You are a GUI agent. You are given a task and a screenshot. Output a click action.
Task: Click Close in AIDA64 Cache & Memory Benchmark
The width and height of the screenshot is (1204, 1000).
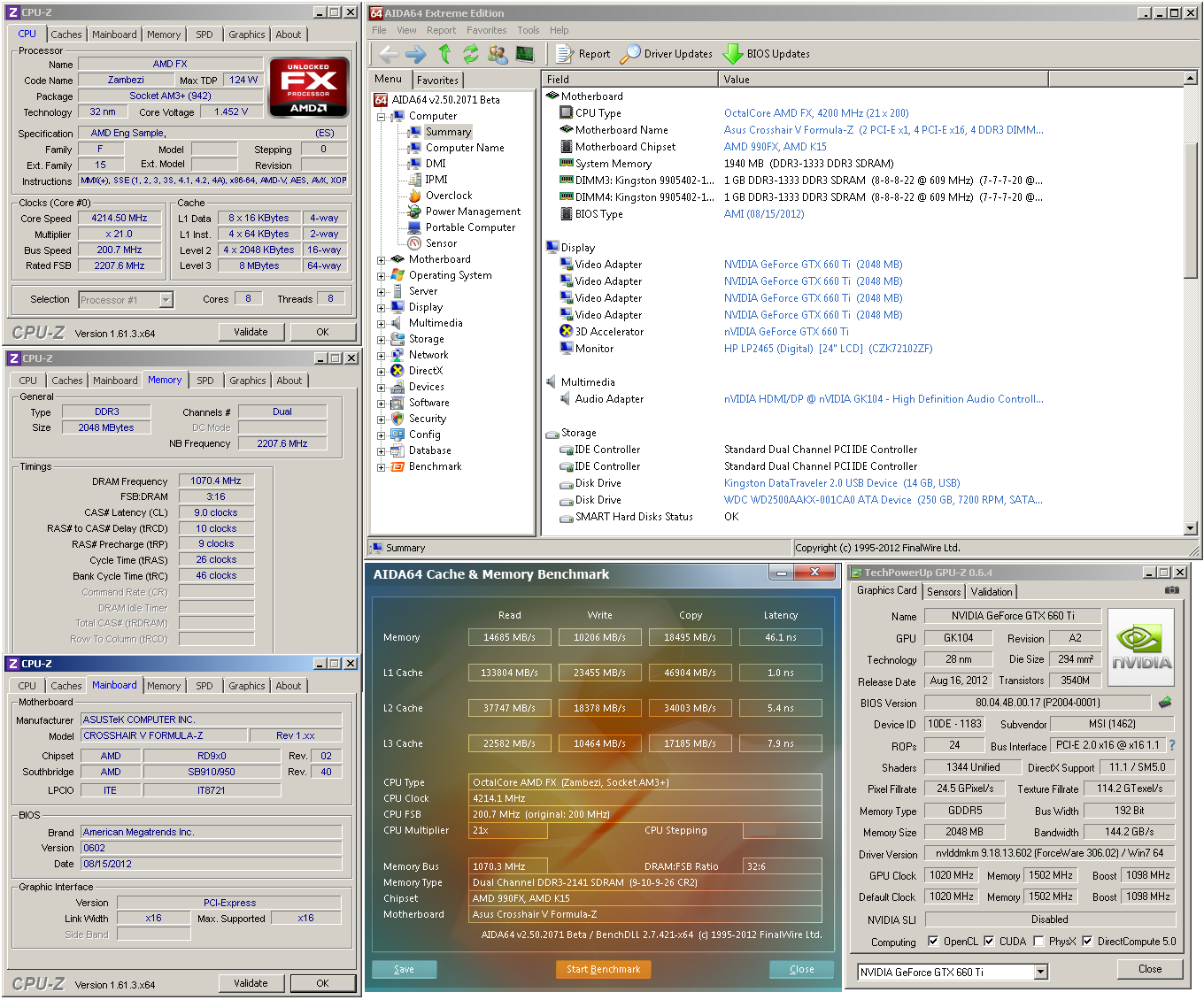tap(801, 970)
